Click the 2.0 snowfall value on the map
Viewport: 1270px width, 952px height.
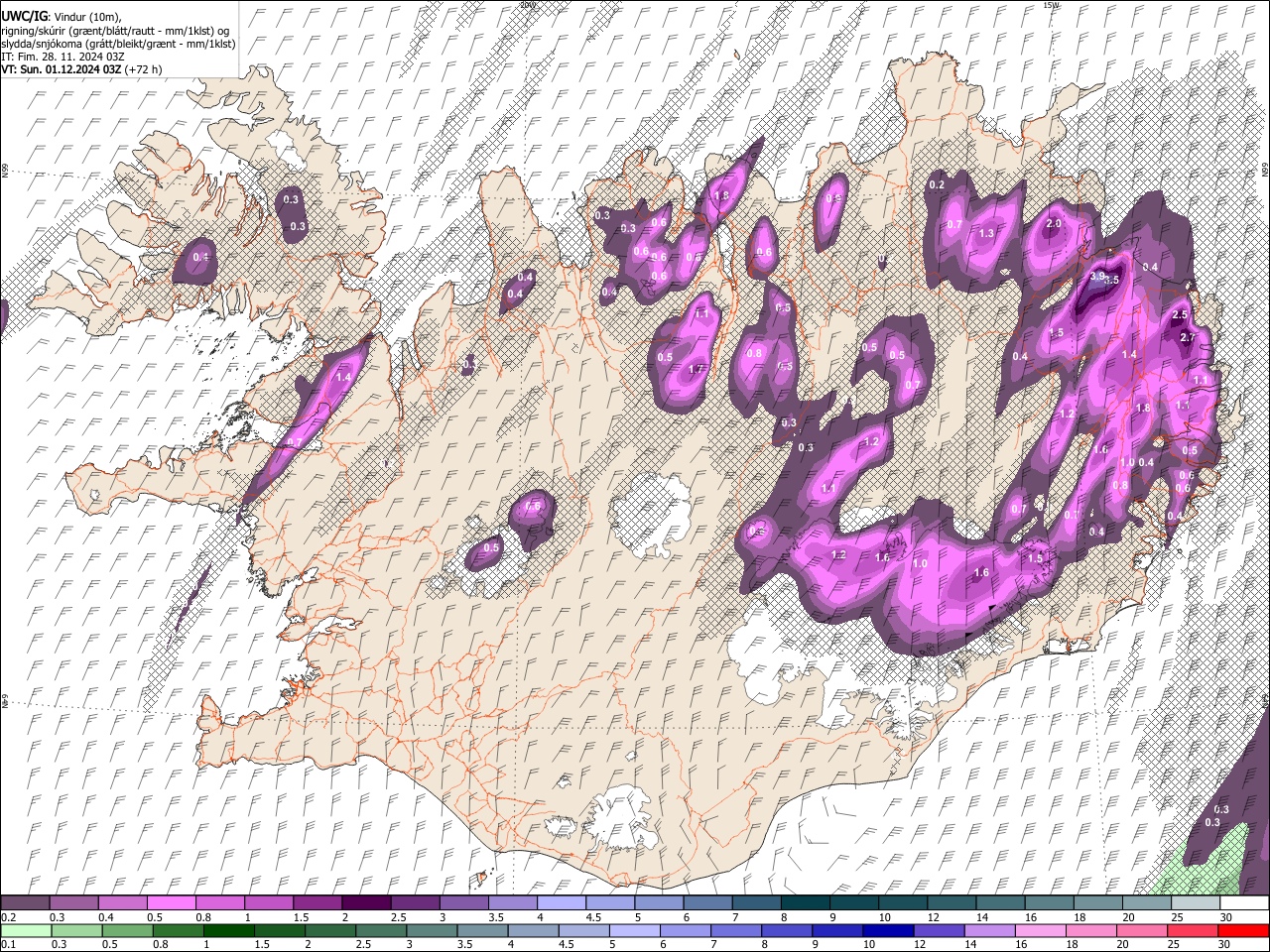(x=1054, y=224)
